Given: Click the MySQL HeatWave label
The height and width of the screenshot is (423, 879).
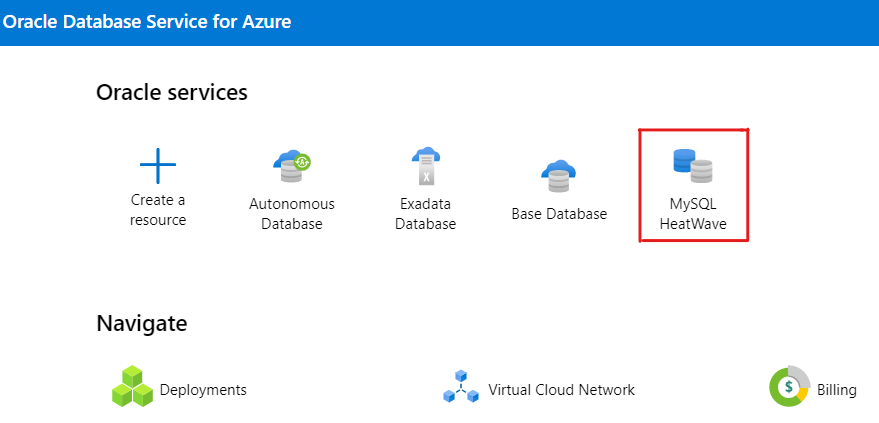Looking at the screenshot, I should [x=693, y=214].
